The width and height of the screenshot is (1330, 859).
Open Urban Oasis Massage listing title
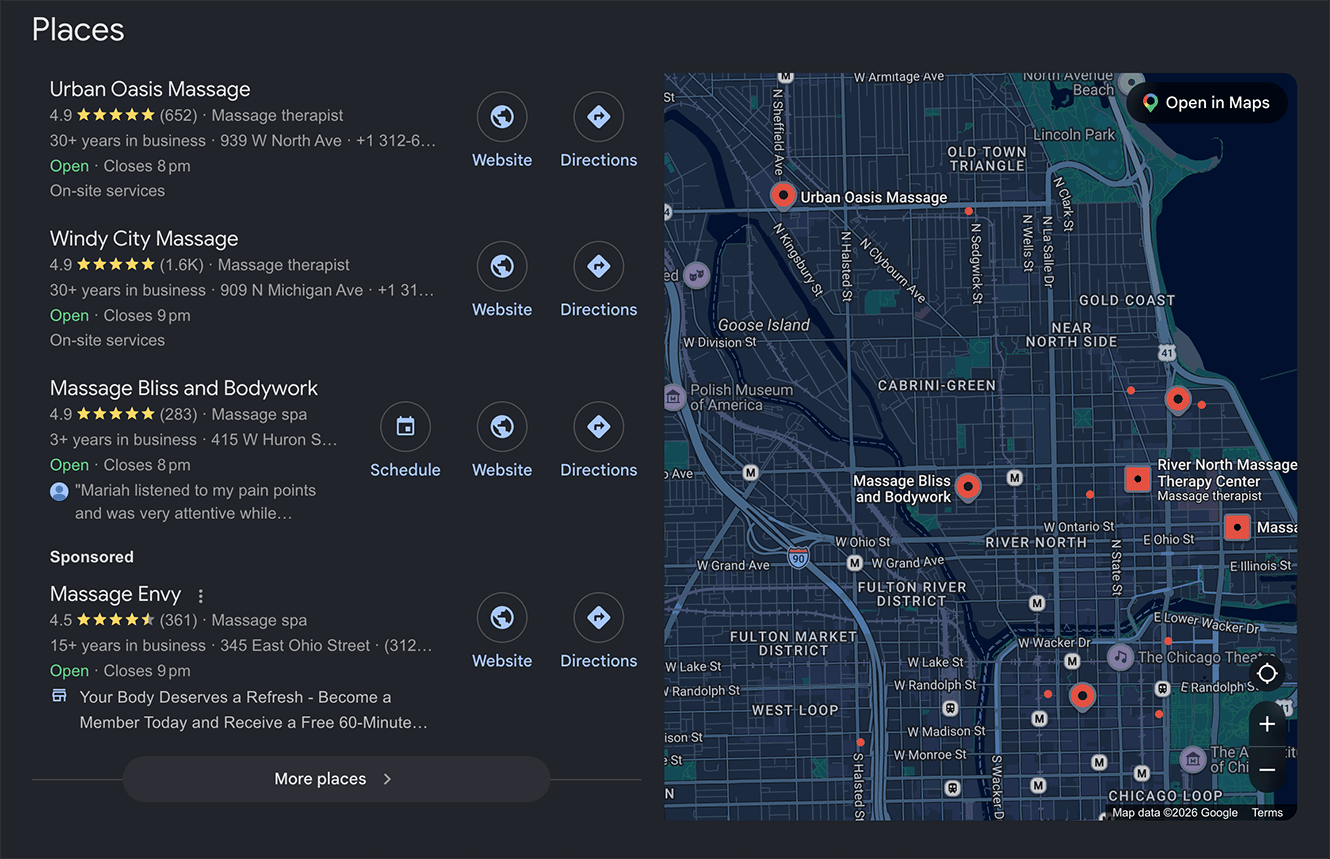(x=150, y=89)
